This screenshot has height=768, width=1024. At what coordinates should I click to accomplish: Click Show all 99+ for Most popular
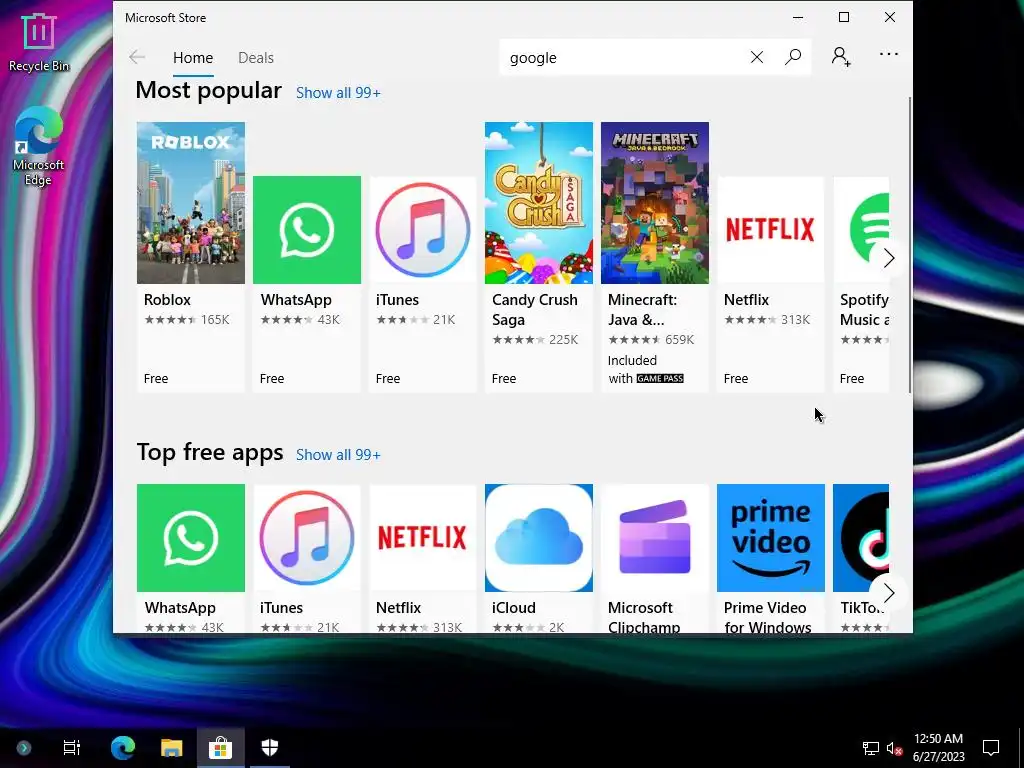(x=338, y=93)
